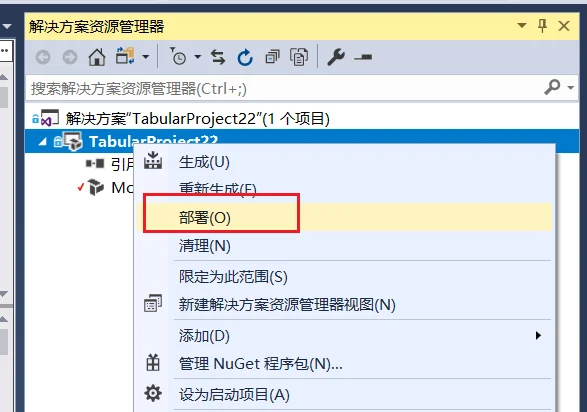Expand the pending changes filter dropdown arrow
This screenshot has height=412, width=587.
[x=197, y=57]
